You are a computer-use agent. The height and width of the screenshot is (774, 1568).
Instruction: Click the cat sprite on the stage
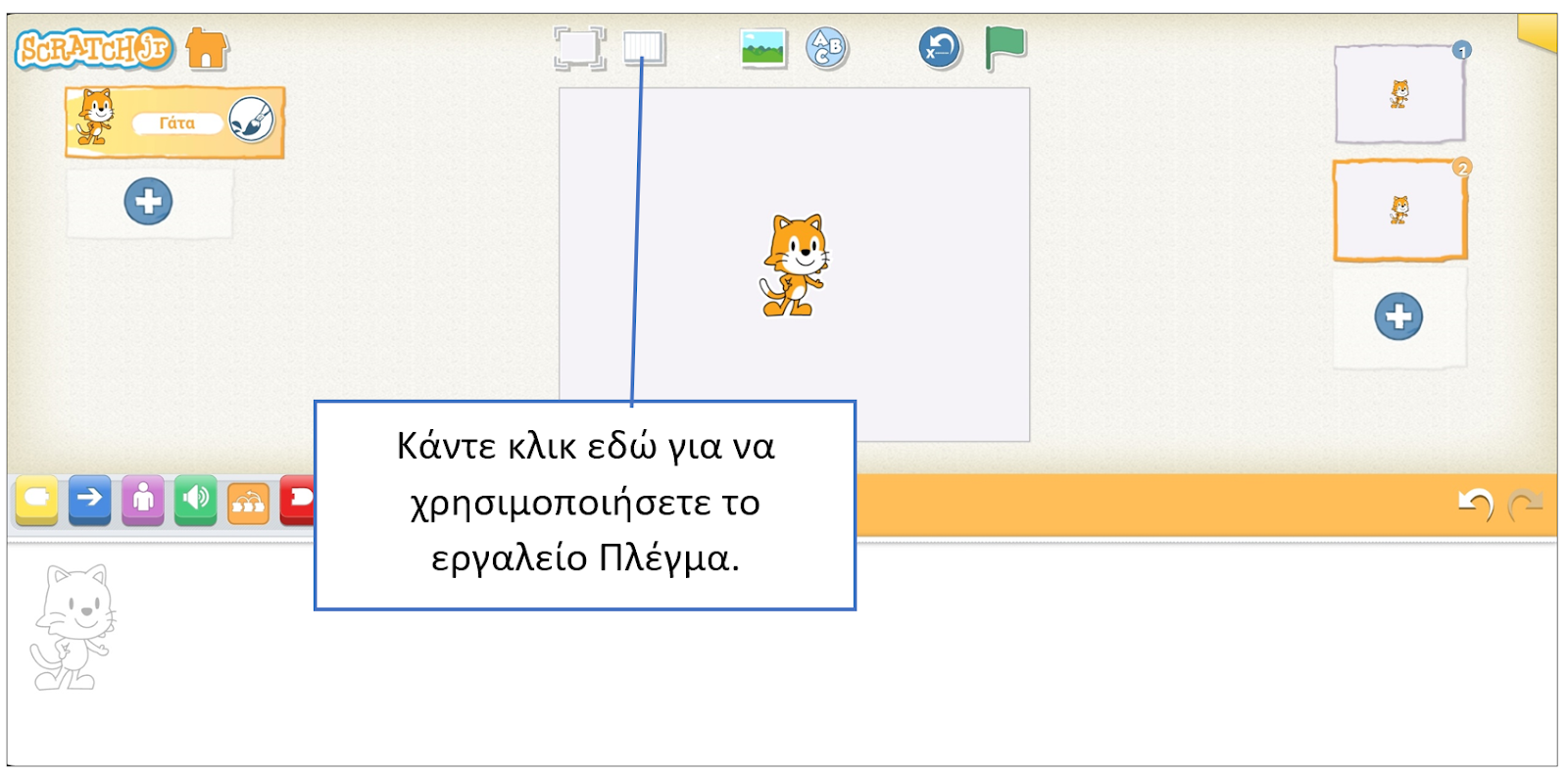click(x=795, y=265)
